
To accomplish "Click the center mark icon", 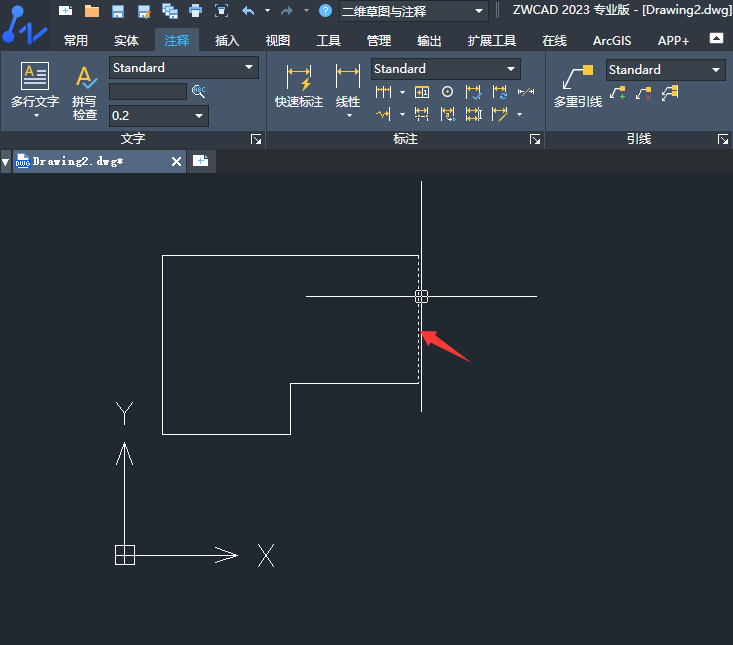I will 447,92.
